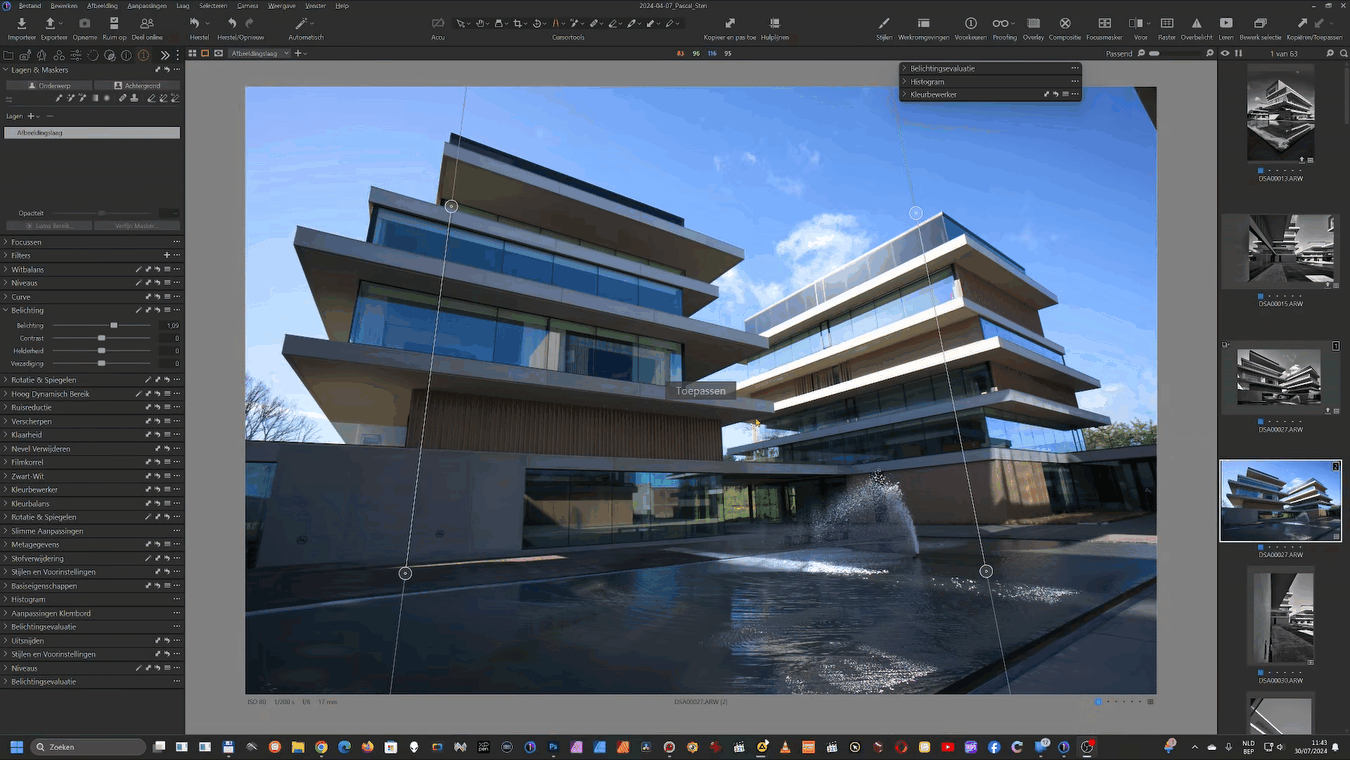
Task: Open Photoshop from the Windows taskbar
Action: [553, 747]
